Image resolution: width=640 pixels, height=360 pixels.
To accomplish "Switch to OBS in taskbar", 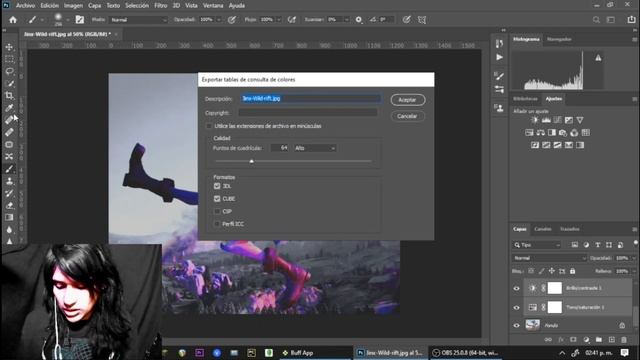I will (466, 353).
